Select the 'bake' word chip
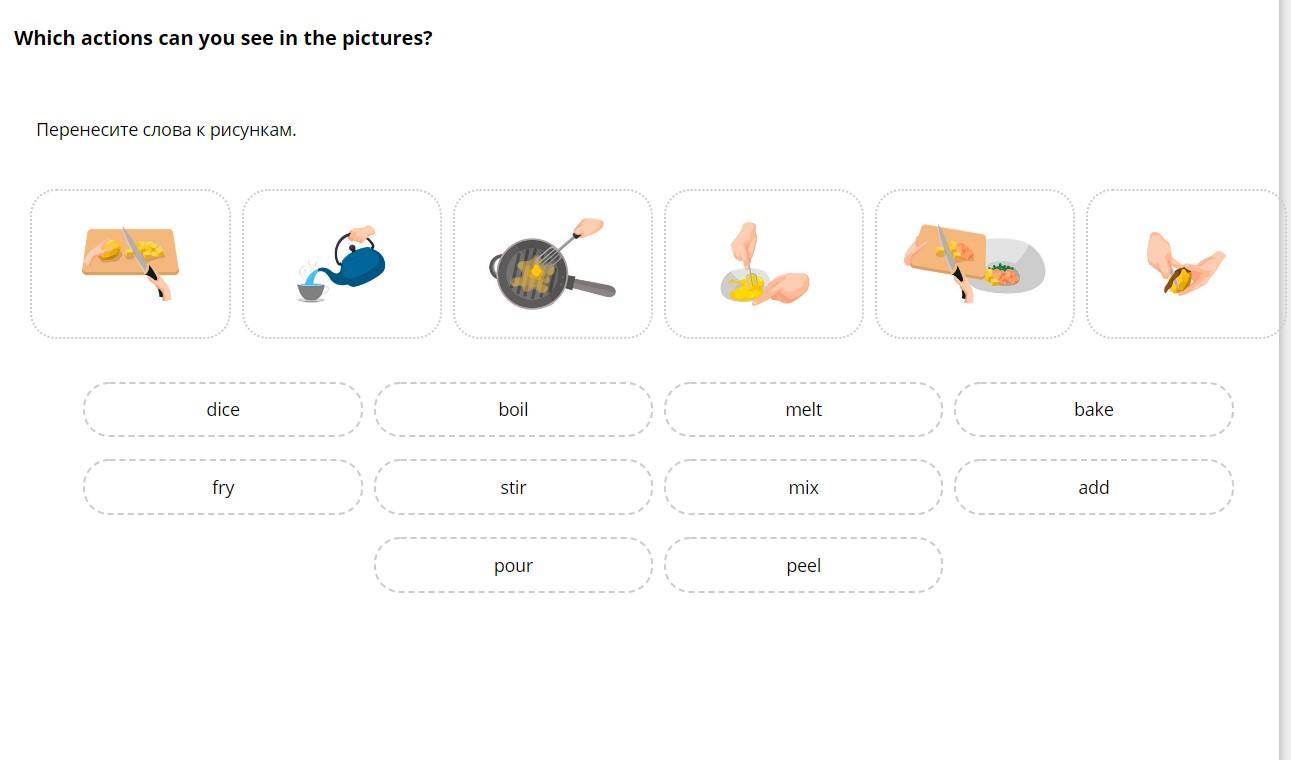The width and height of the screenshot is (1291, 760). pyautogui.click(x=1093, y=410)
